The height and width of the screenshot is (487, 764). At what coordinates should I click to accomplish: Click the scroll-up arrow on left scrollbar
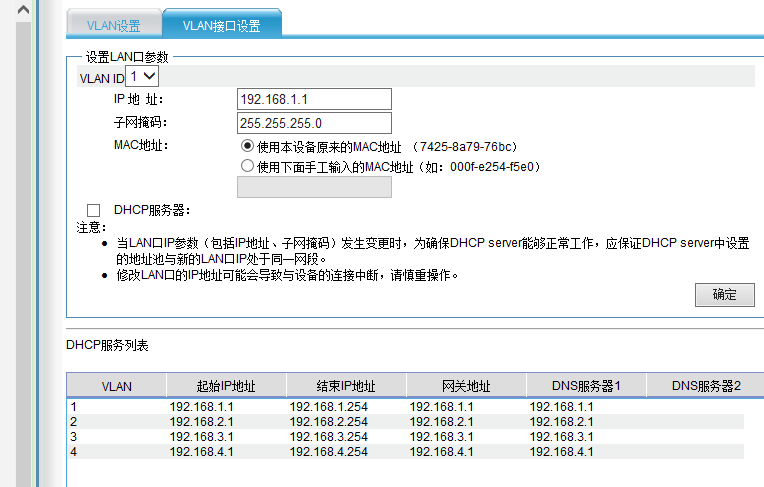click(23, 10)
